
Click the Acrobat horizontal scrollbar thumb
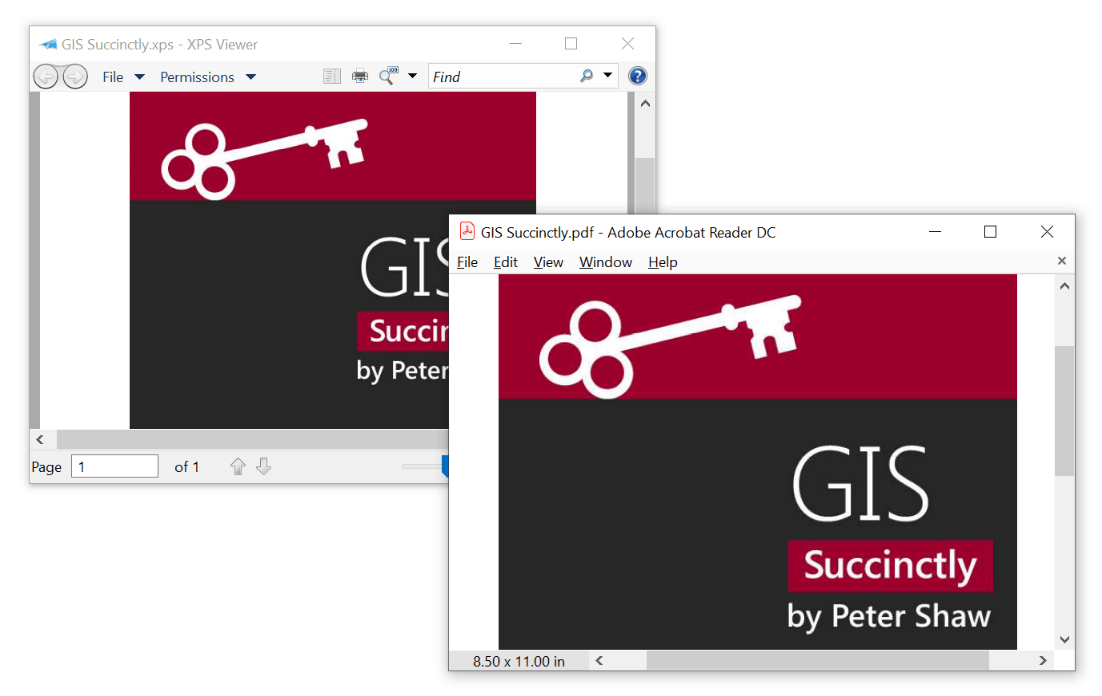[x=817, y=661]
